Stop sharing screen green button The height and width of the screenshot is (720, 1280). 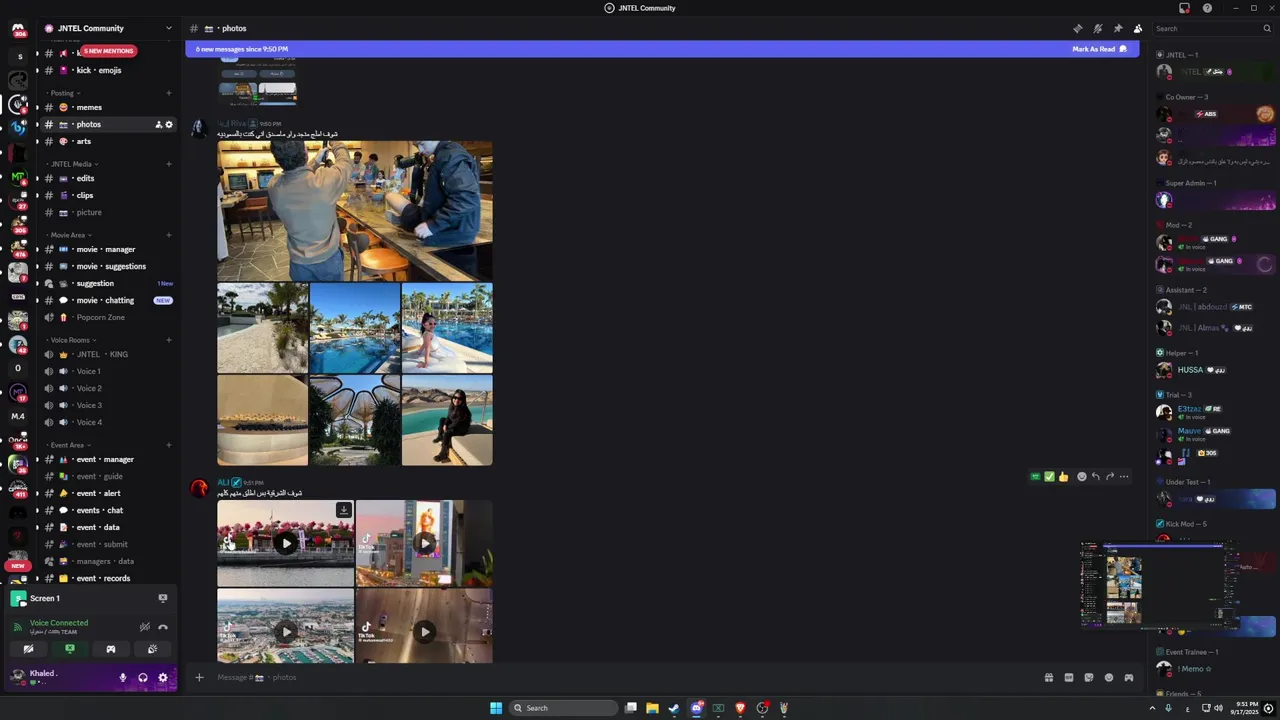coord(70,649)
